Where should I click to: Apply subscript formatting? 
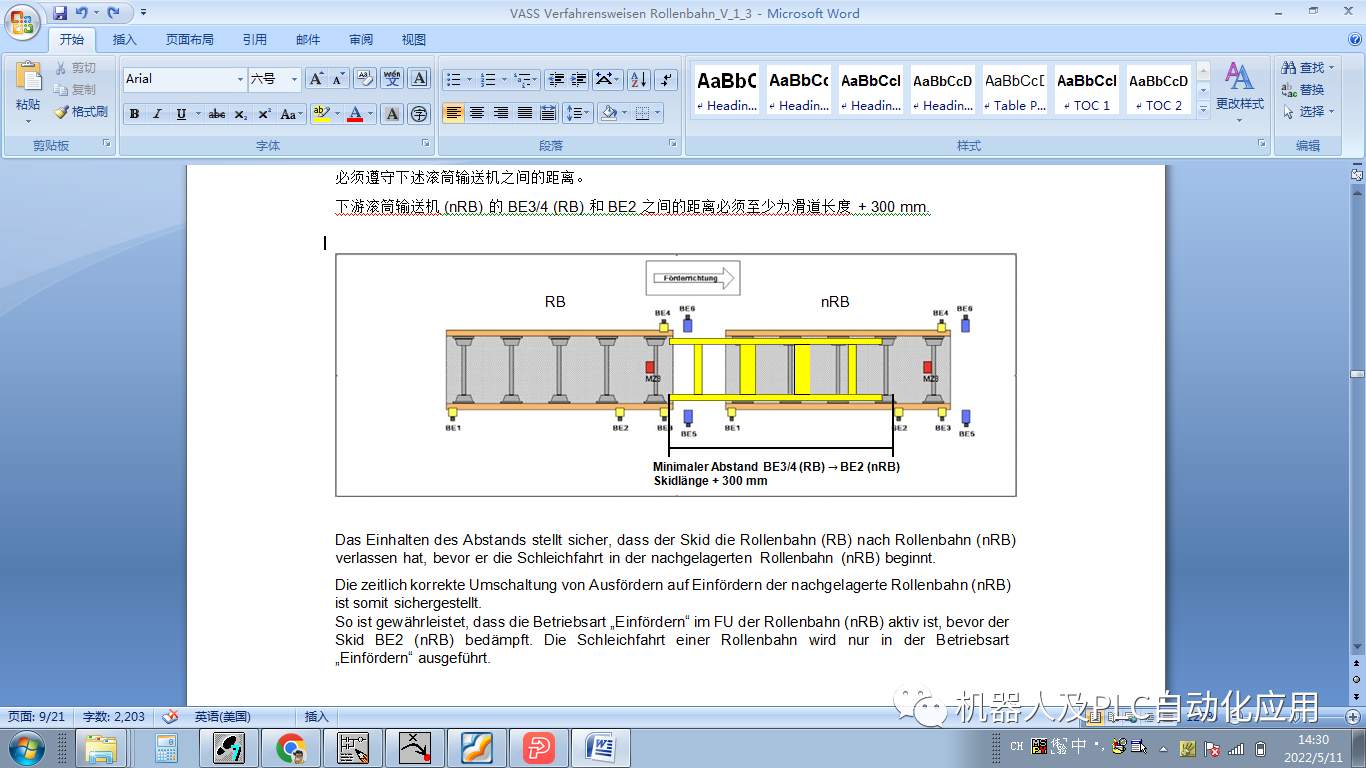[241, 114]
